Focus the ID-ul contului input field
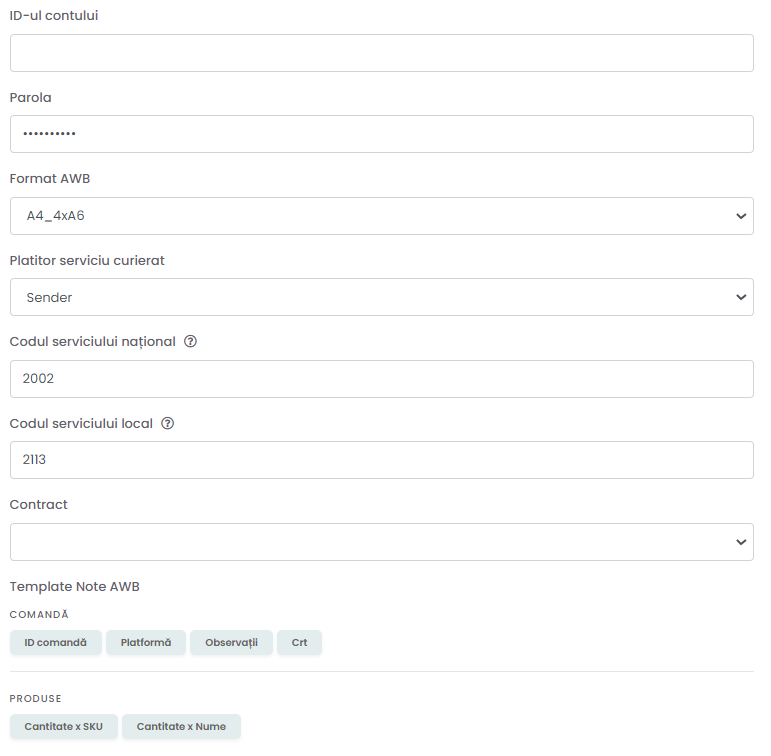771x756 pixels. (382, 53)
